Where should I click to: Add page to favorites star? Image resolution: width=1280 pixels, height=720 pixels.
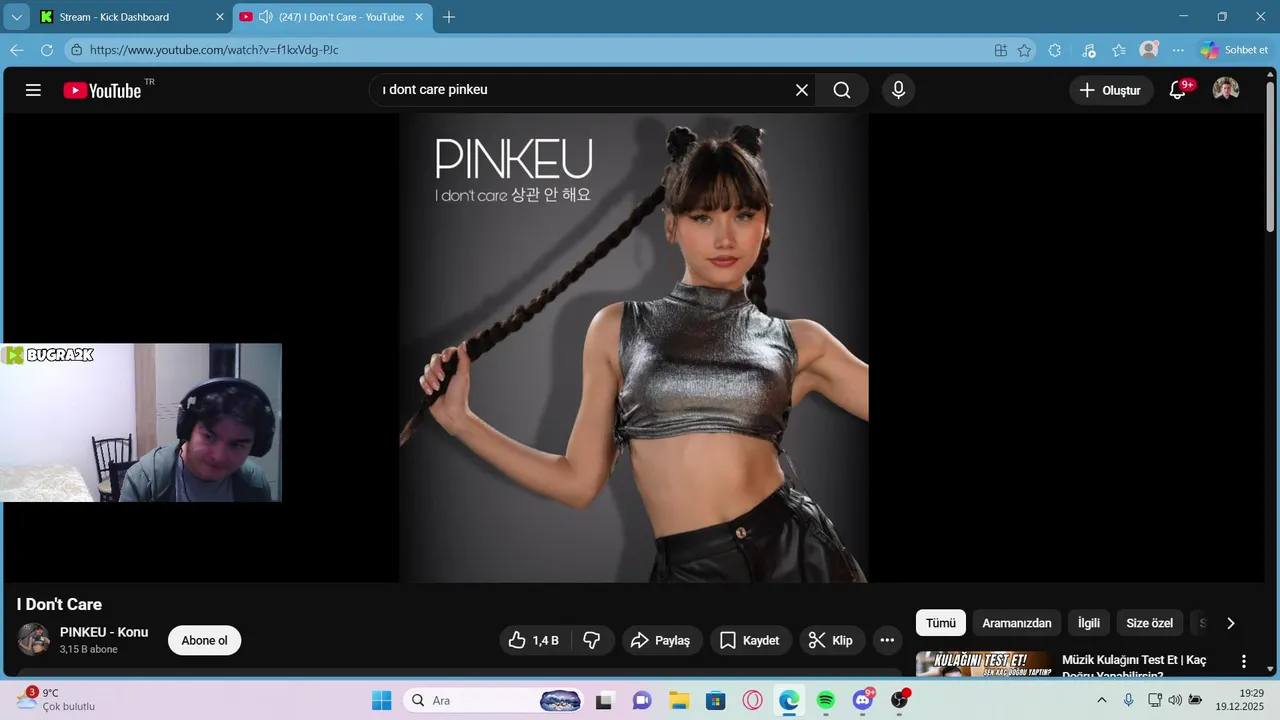(x=1024, y=50)
